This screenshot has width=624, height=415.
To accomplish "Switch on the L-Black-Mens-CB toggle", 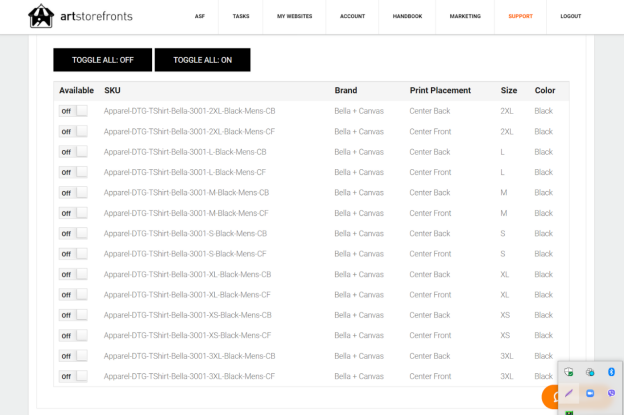I will tap(73, 152).
